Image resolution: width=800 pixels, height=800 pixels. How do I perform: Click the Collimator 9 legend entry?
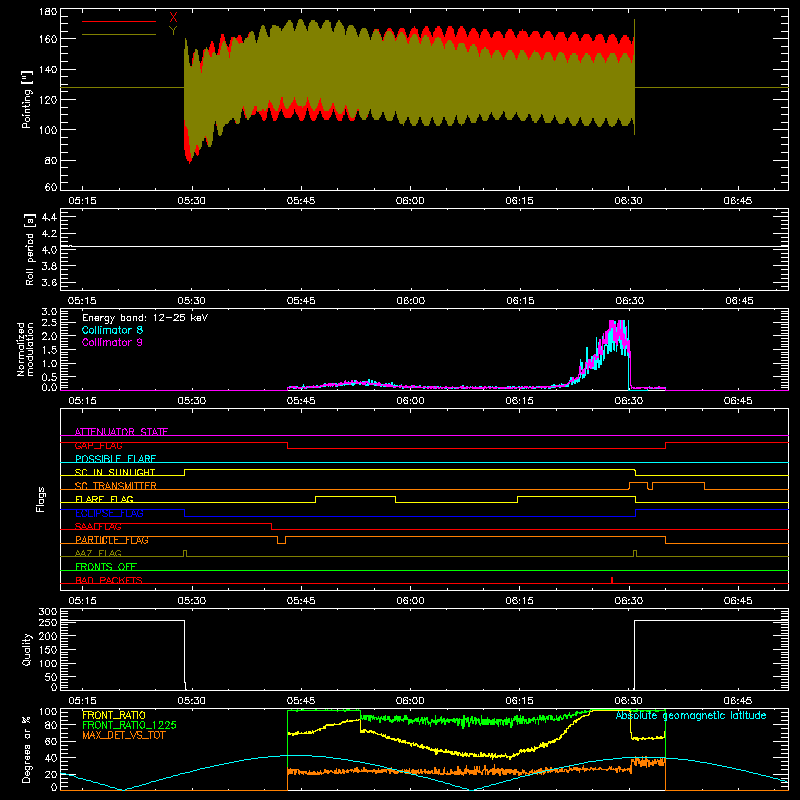click(x=112, y=342)
